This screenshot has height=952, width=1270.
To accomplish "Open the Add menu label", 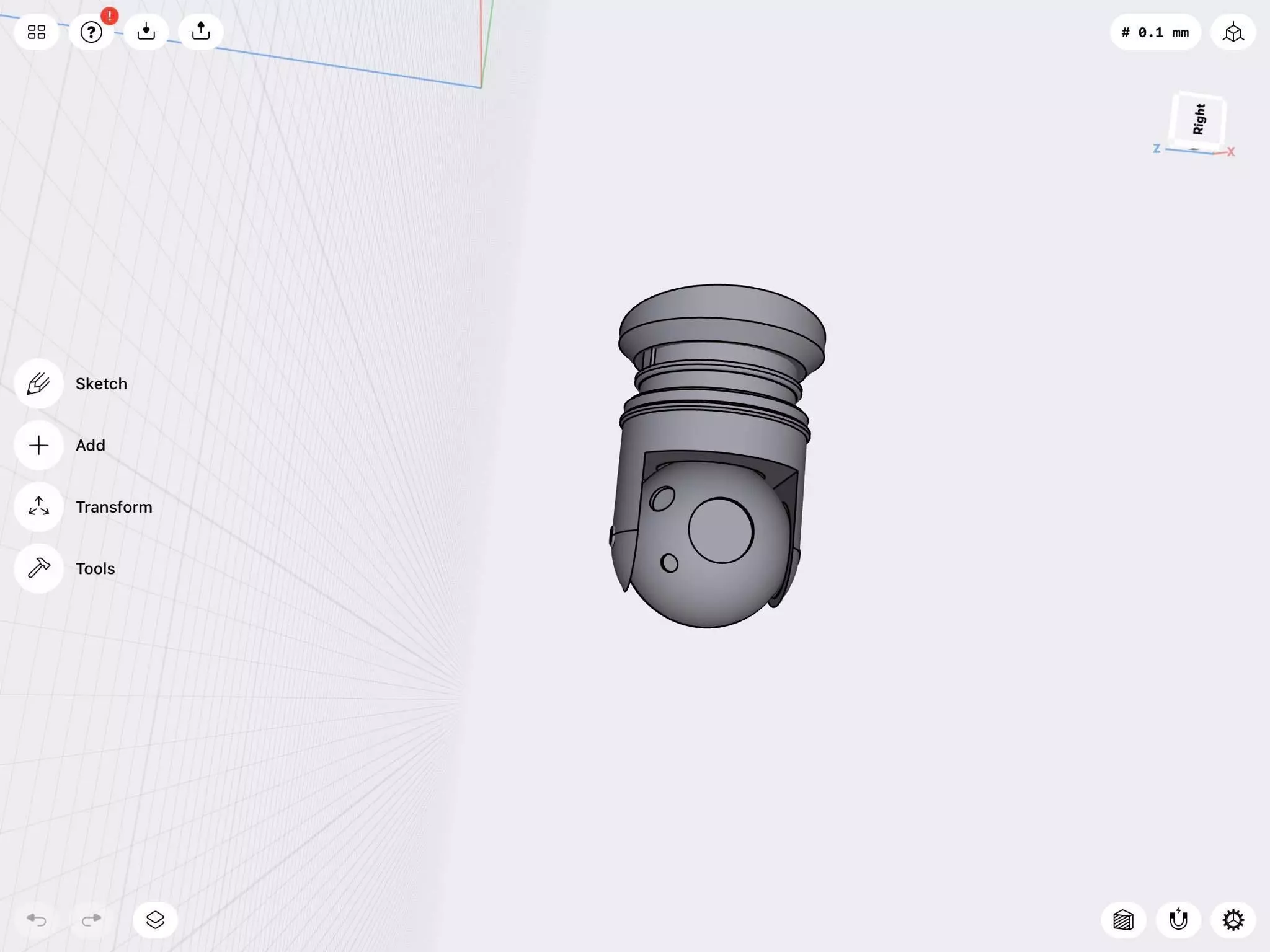I will pyautogui.click(x=91, y=445).
